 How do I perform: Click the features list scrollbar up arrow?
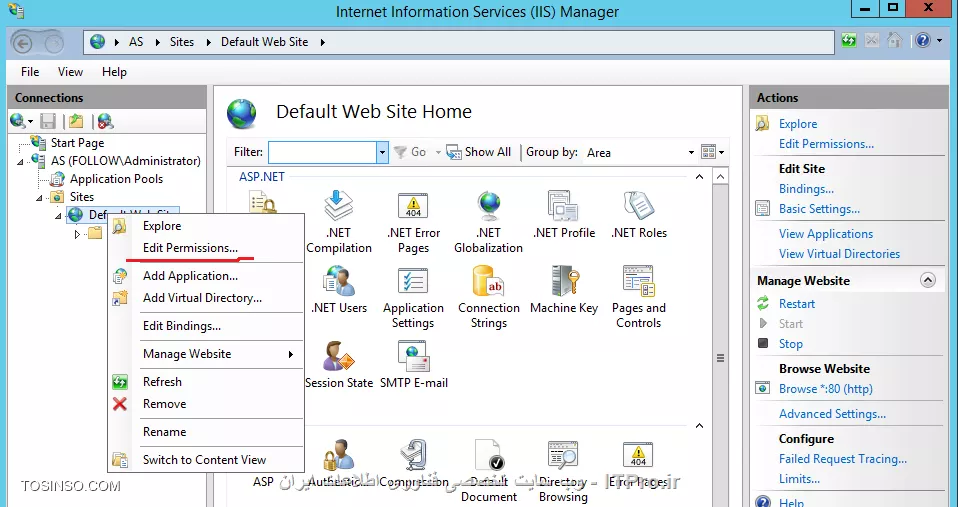click(720, 177)
